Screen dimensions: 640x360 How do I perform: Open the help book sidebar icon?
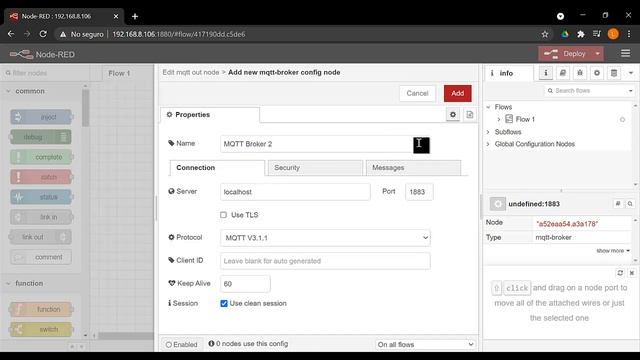point(562,73)
